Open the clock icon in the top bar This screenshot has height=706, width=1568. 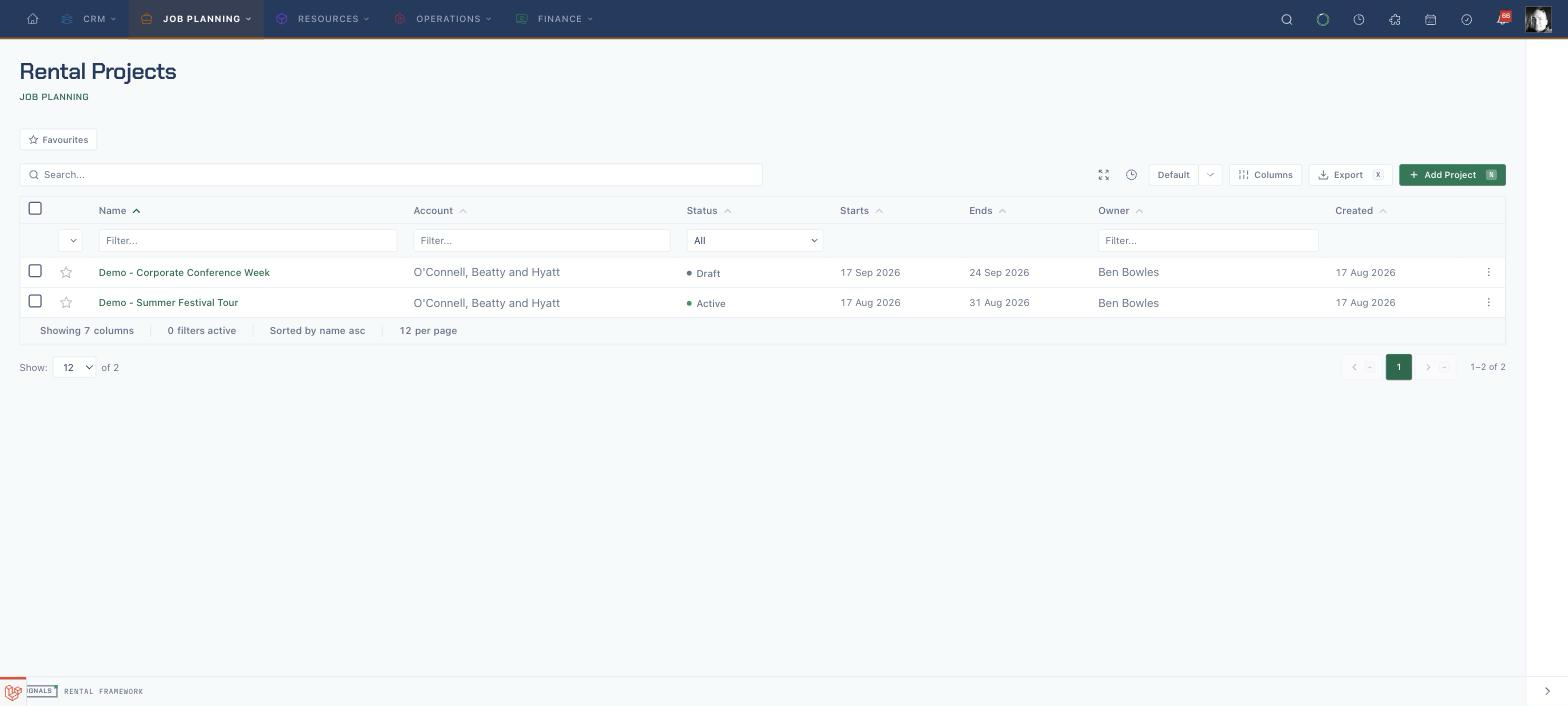point(1359,19)
